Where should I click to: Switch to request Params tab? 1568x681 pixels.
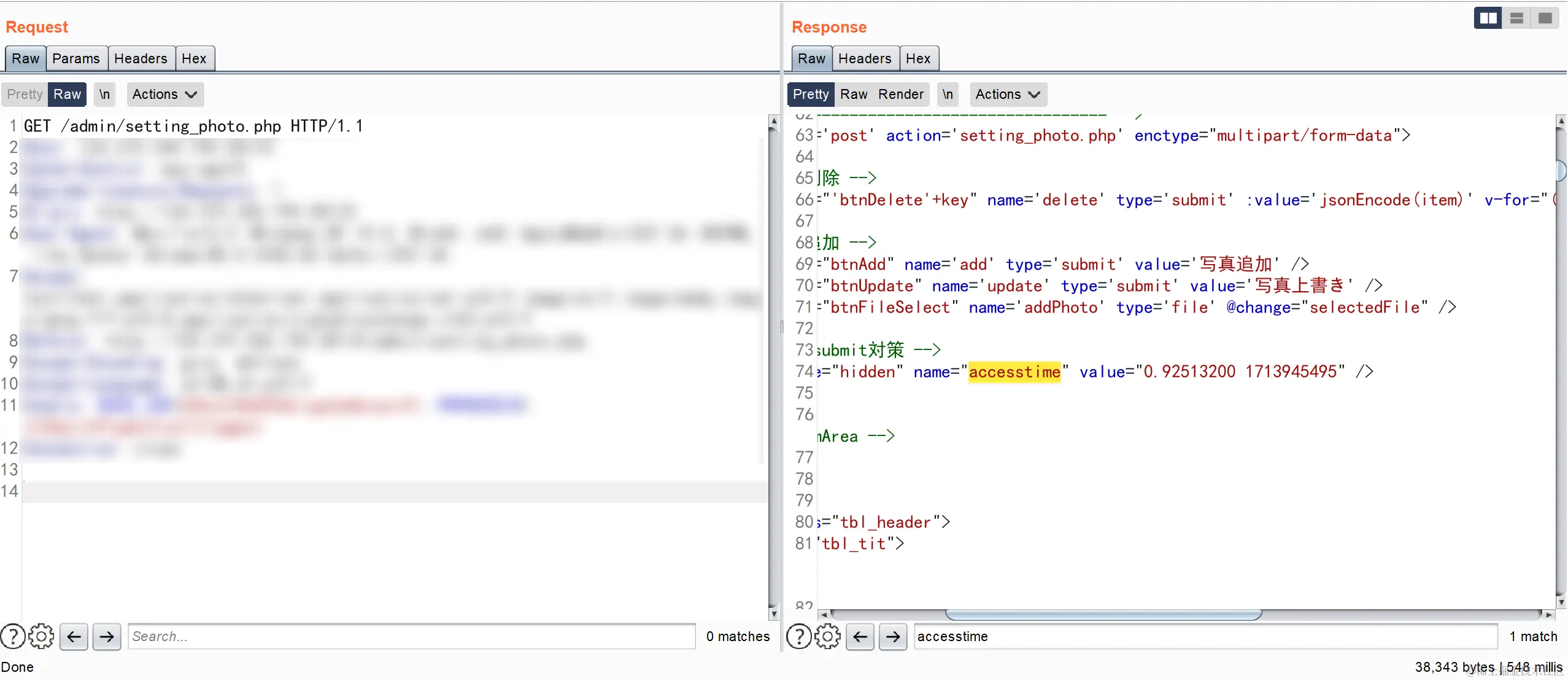tap(76, 58)
